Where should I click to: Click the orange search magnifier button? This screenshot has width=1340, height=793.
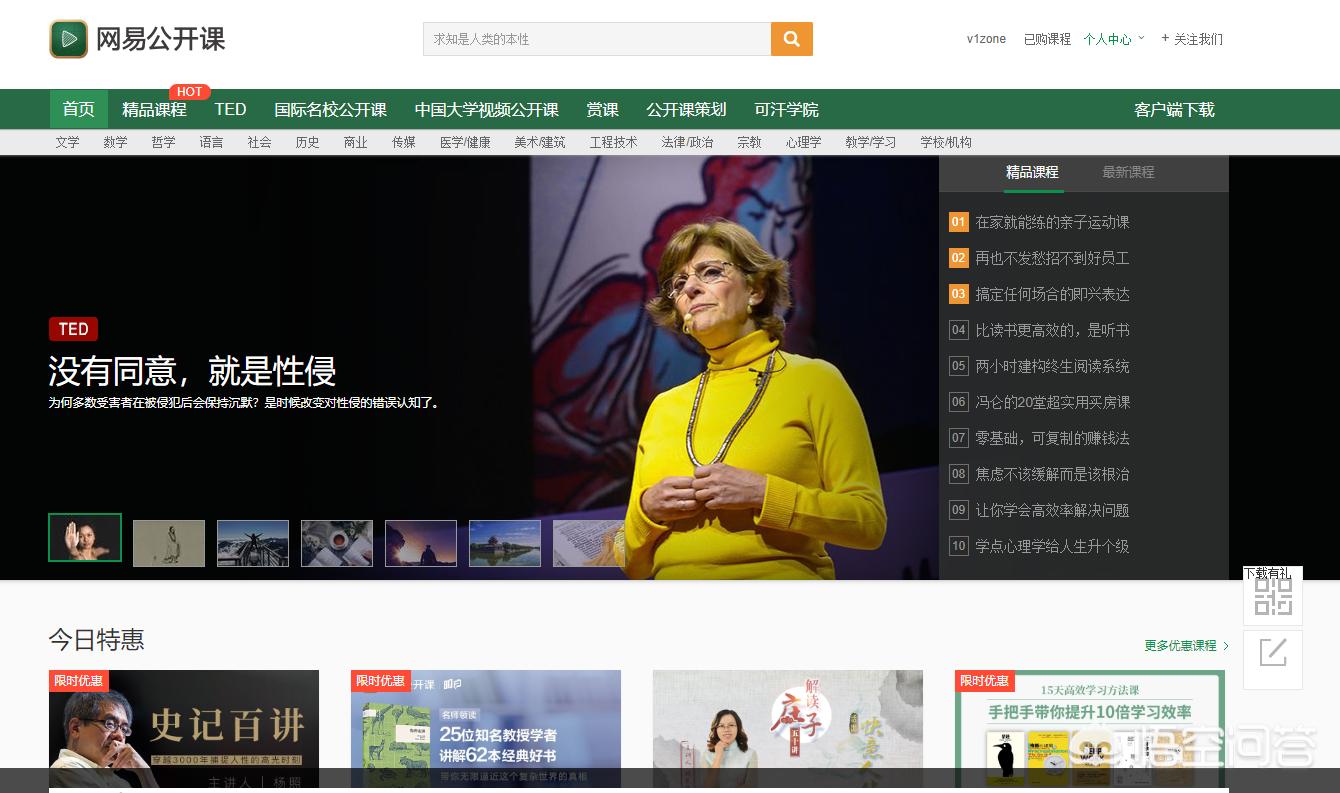(x=792, y=39)
